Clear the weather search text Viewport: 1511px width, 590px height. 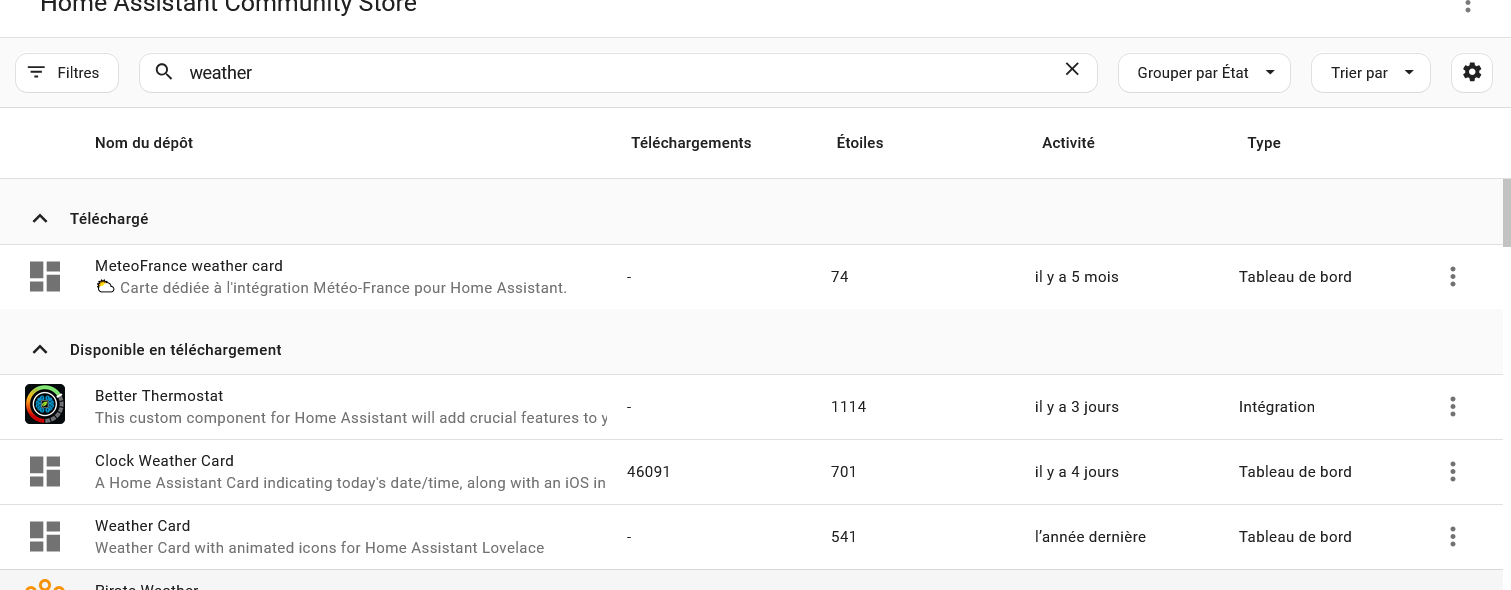1072,70
